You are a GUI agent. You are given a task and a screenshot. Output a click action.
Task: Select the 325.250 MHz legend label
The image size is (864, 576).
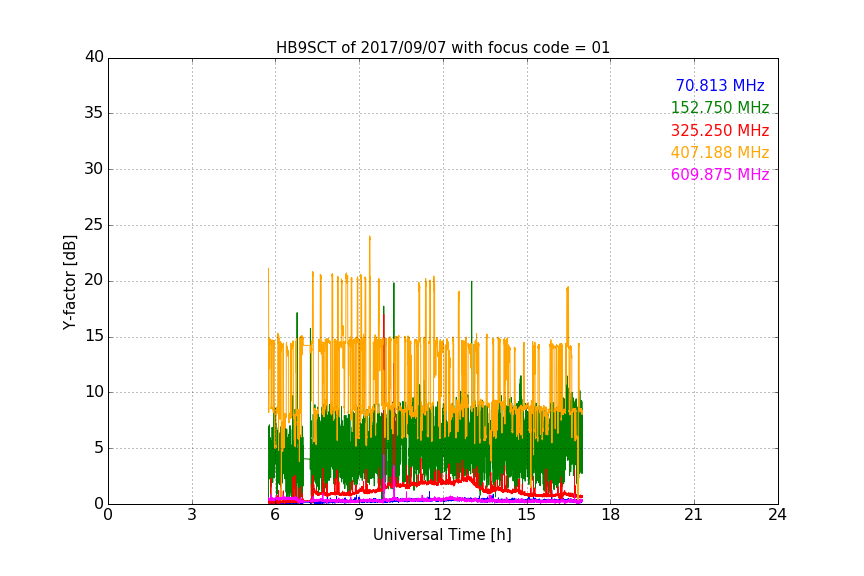click(x=720, y=130)
